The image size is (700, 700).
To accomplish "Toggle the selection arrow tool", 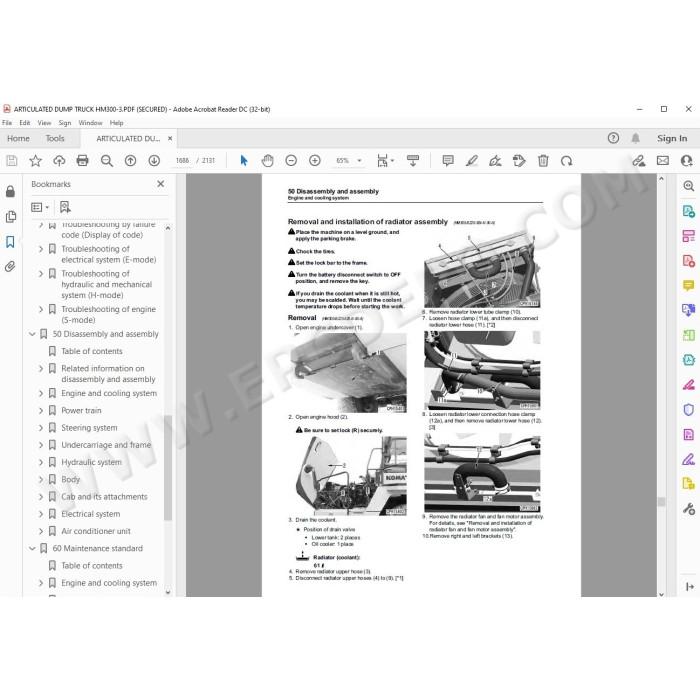I will (x=244, y=161).
